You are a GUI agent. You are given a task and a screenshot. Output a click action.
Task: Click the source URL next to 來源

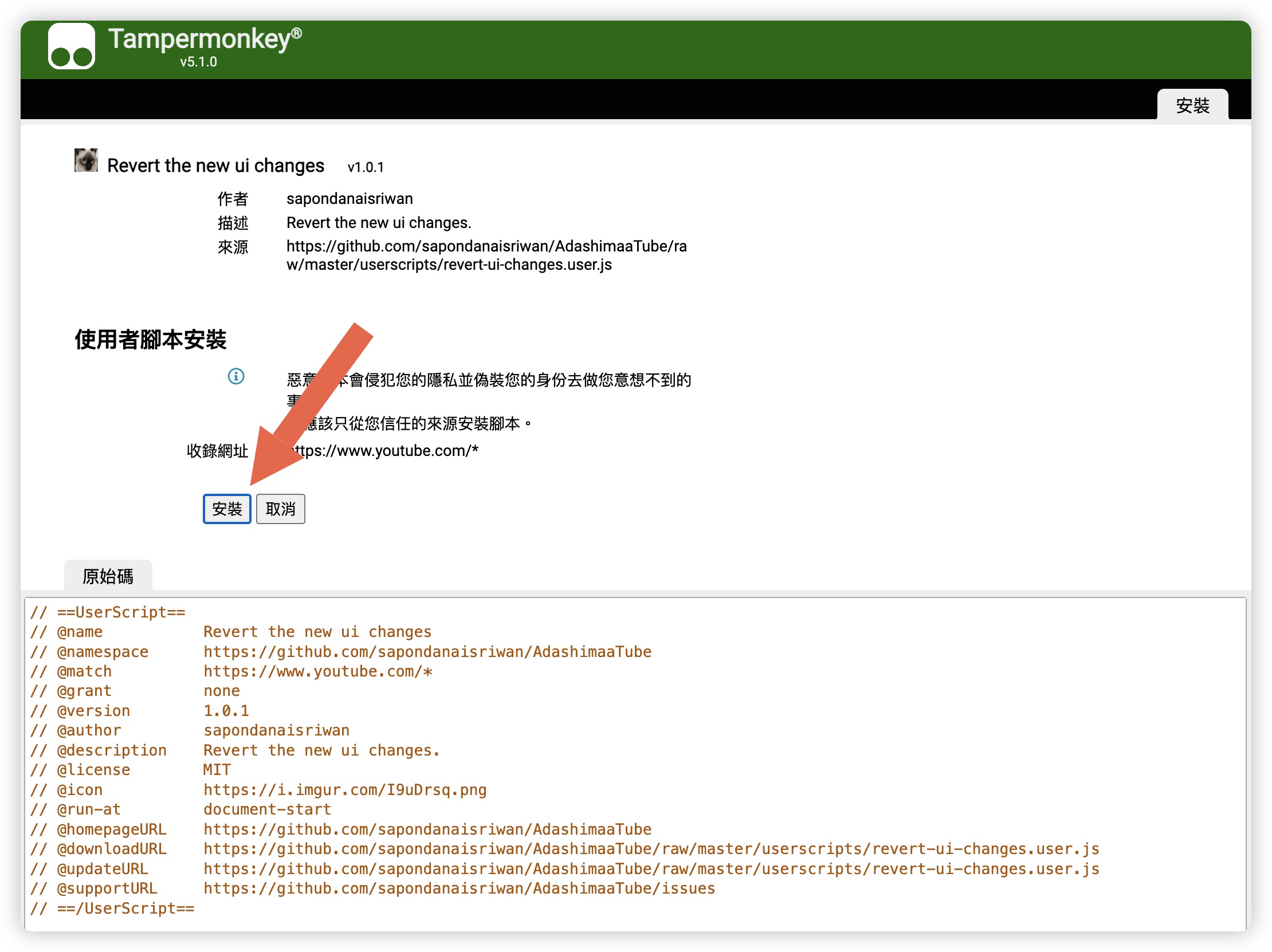click(x=486, y=255)
